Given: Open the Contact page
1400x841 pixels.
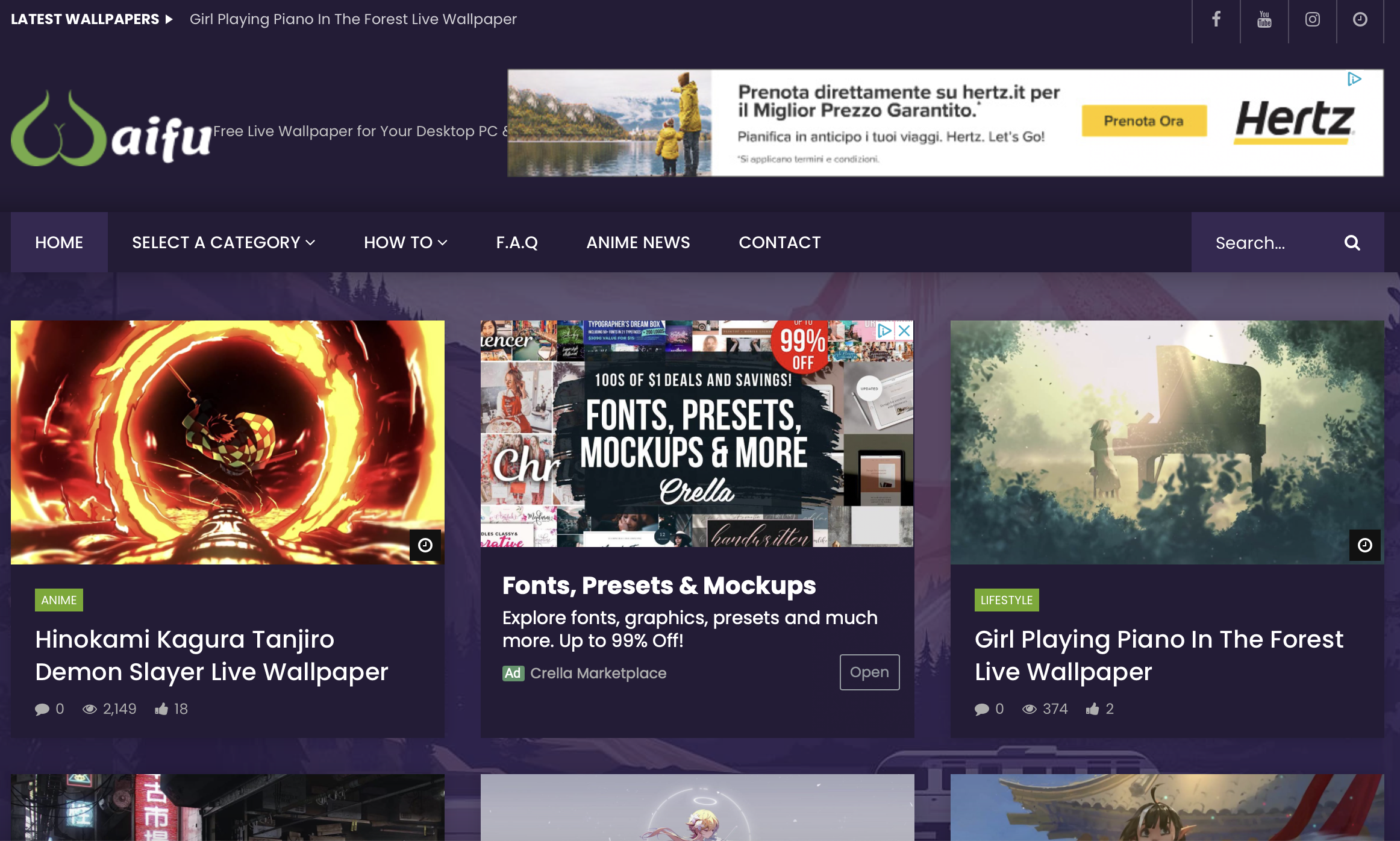Looking at the screenshot, I should click(x=780, y=242).
